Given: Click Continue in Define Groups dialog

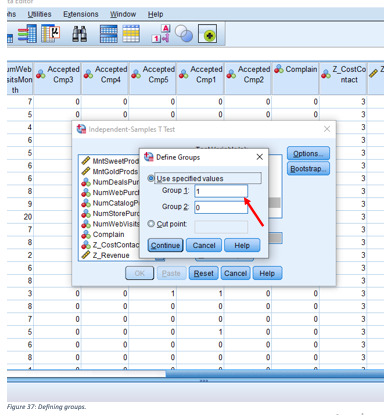Looking at the screenshot, I should pyautogui.click(x=165, y=245).
